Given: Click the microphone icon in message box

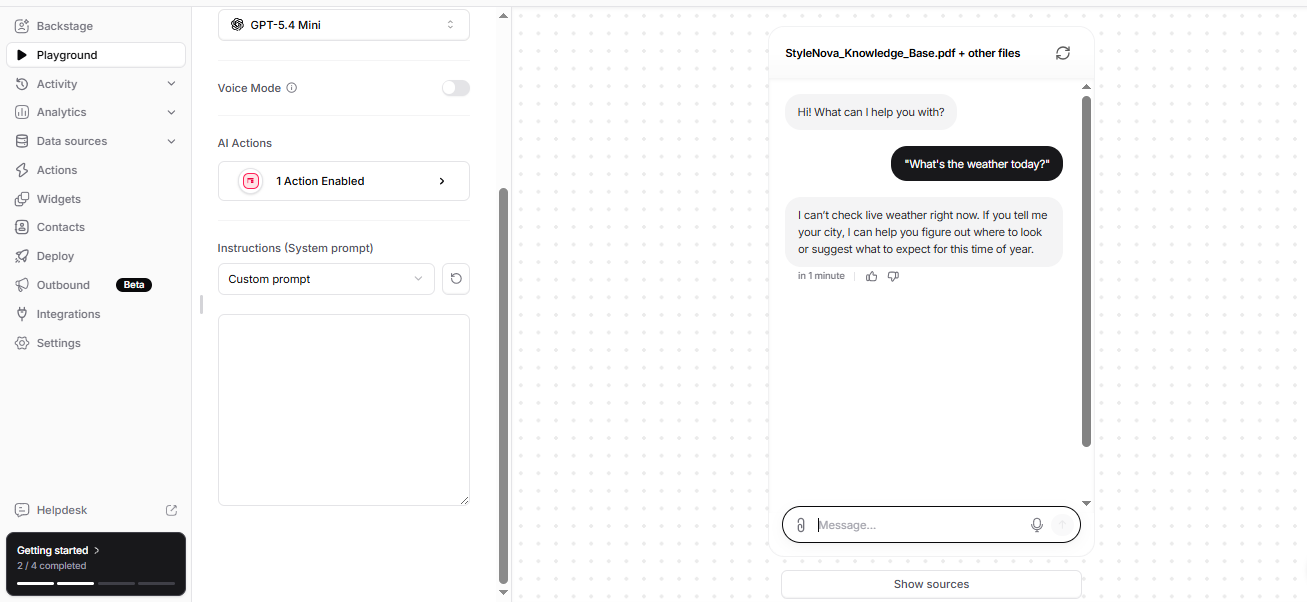Looking at the screenshot, I should [1037, 525].
